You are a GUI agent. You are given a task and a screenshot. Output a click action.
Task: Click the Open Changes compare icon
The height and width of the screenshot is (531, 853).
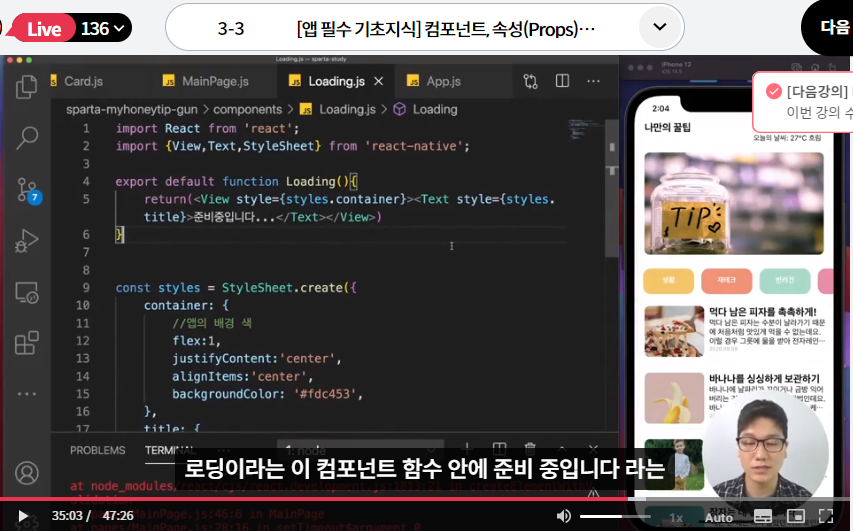(x=530, y=82)
